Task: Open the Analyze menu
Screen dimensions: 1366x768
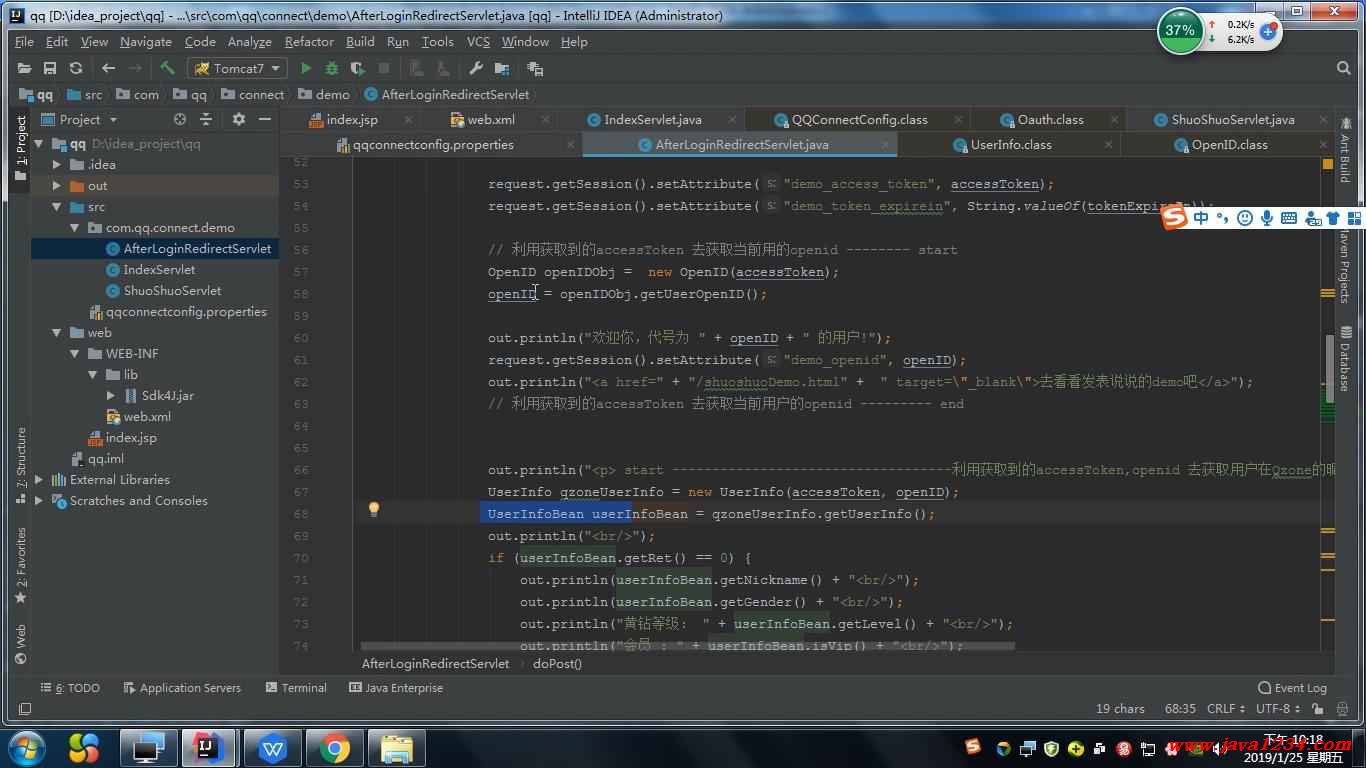Action: coord(249,42)
